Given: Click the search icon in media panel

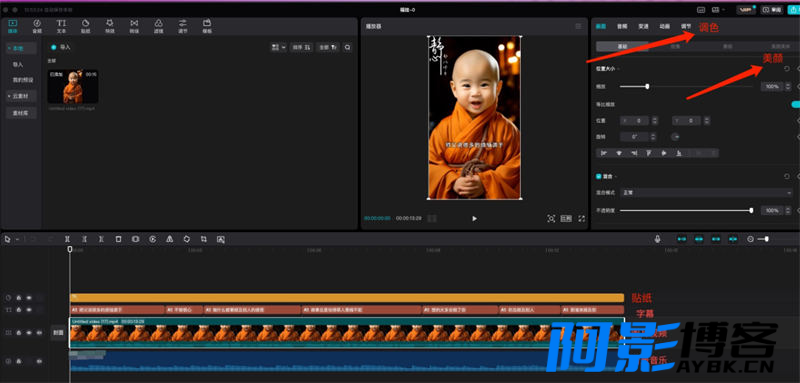Looking at the screenshot, I should (x=347, y=47).
